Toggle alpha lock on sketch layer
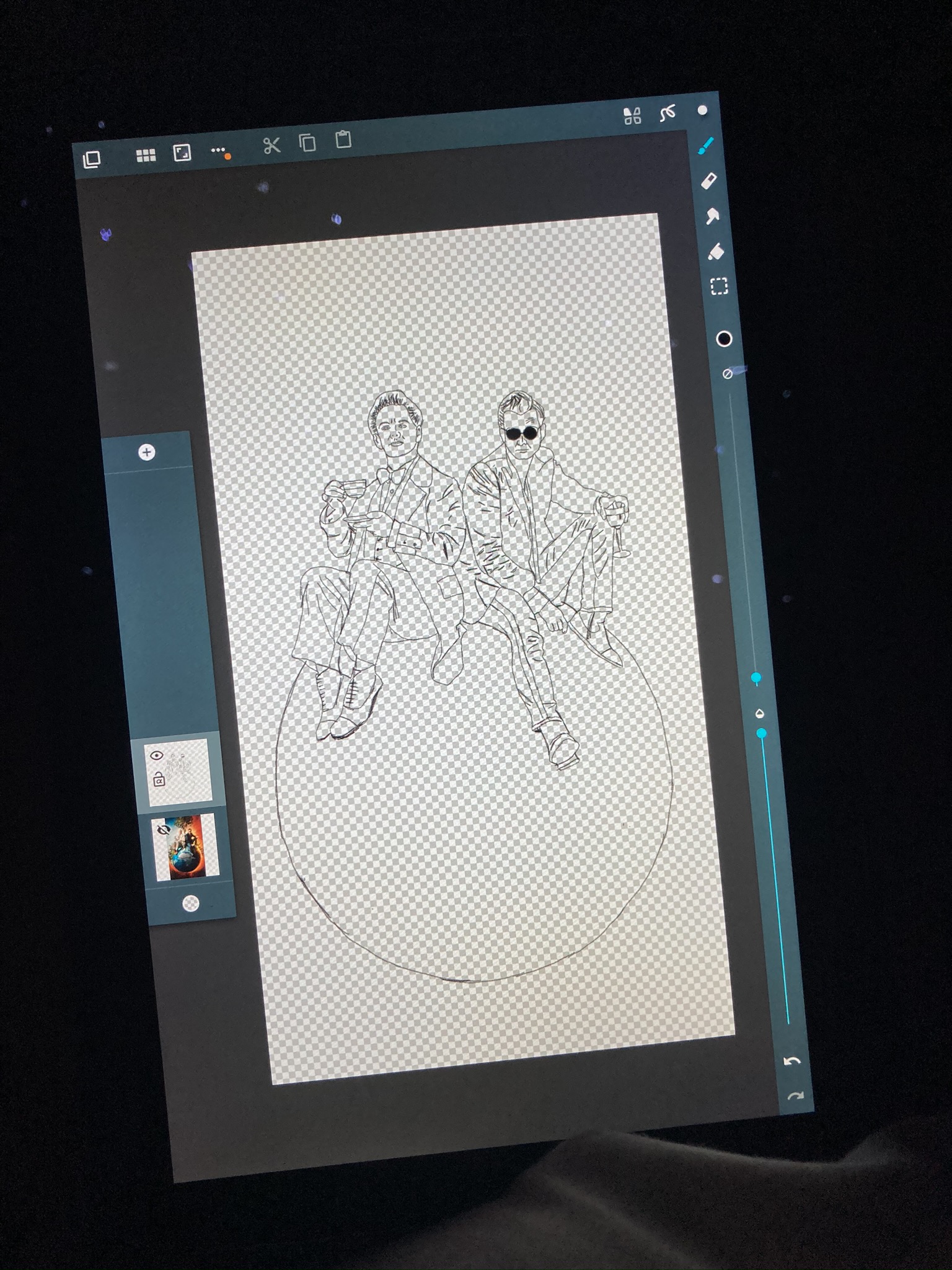 [159, 779]
